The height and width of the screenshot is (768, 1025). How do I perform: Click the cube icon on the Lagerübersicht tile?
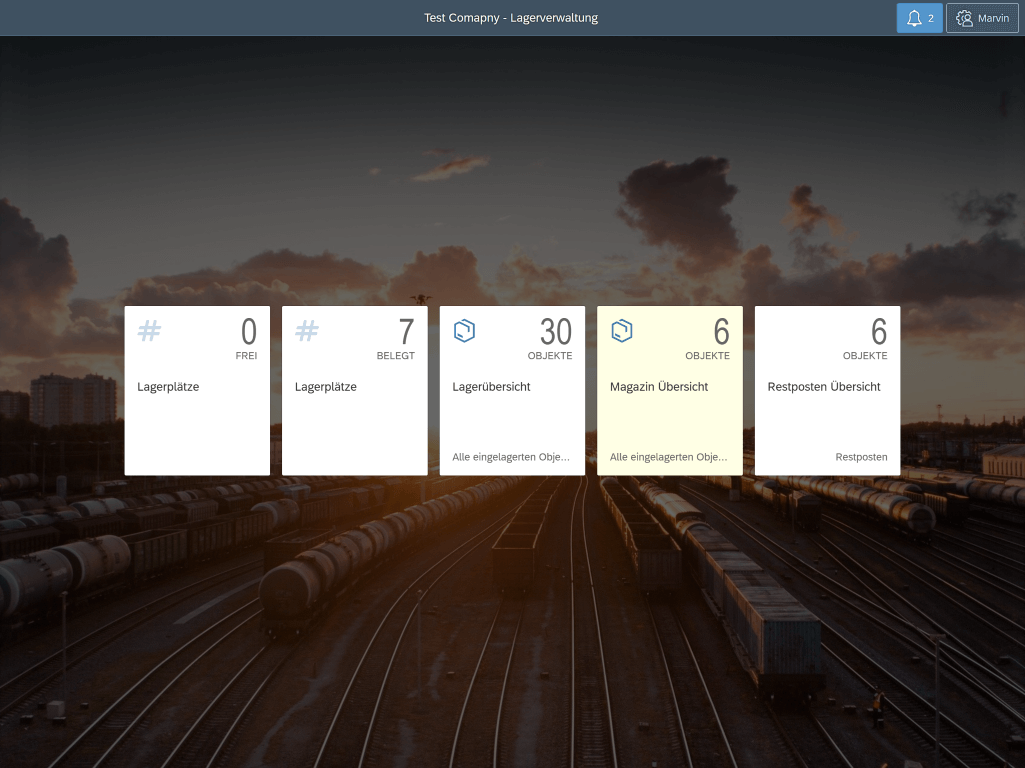pyautogui.click(x=464, y=331)
